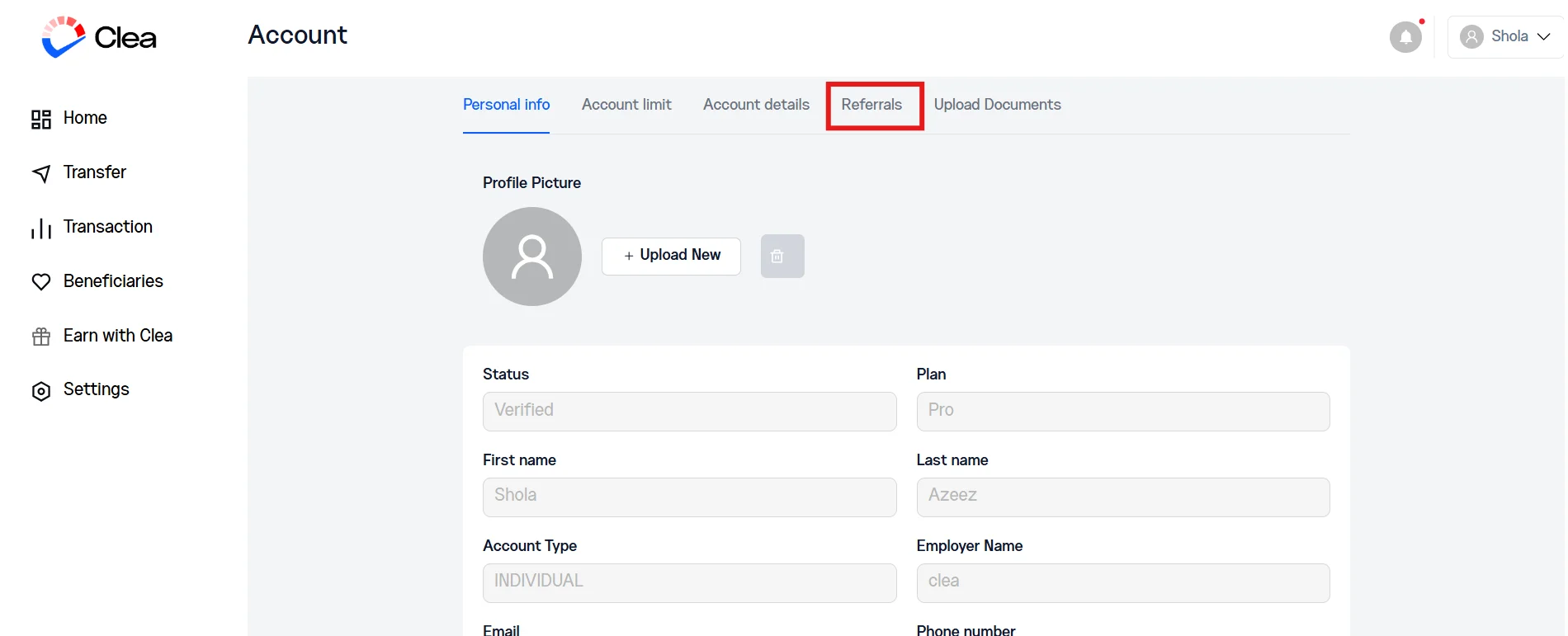Click the Transaction bars icon
The height and width of the screenshot is (636, 1568).
click(x=41, y=228)
